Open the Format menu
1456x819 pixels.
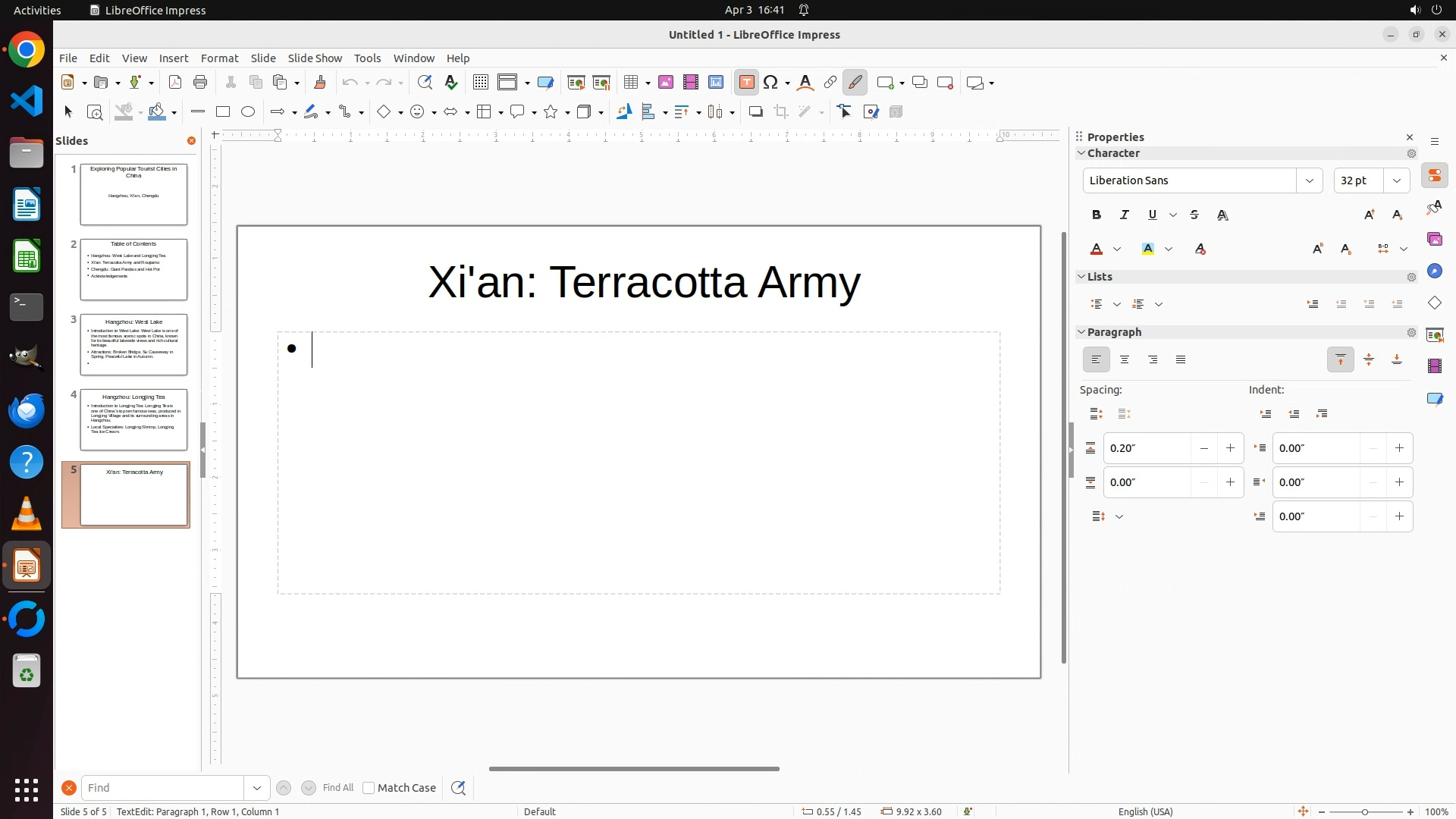(219, 58)
